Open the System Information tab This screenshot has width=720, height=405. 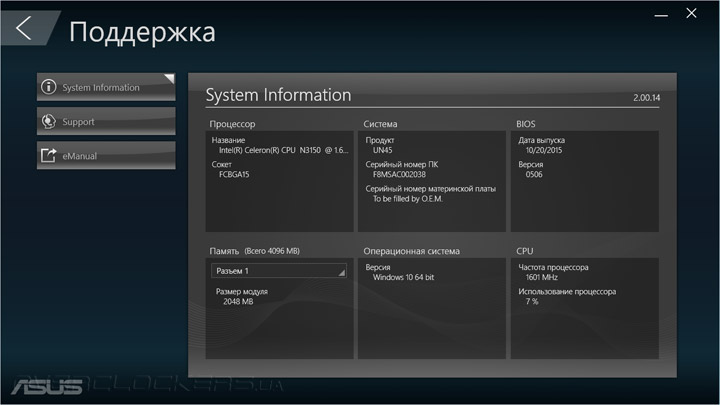[106, 87]
